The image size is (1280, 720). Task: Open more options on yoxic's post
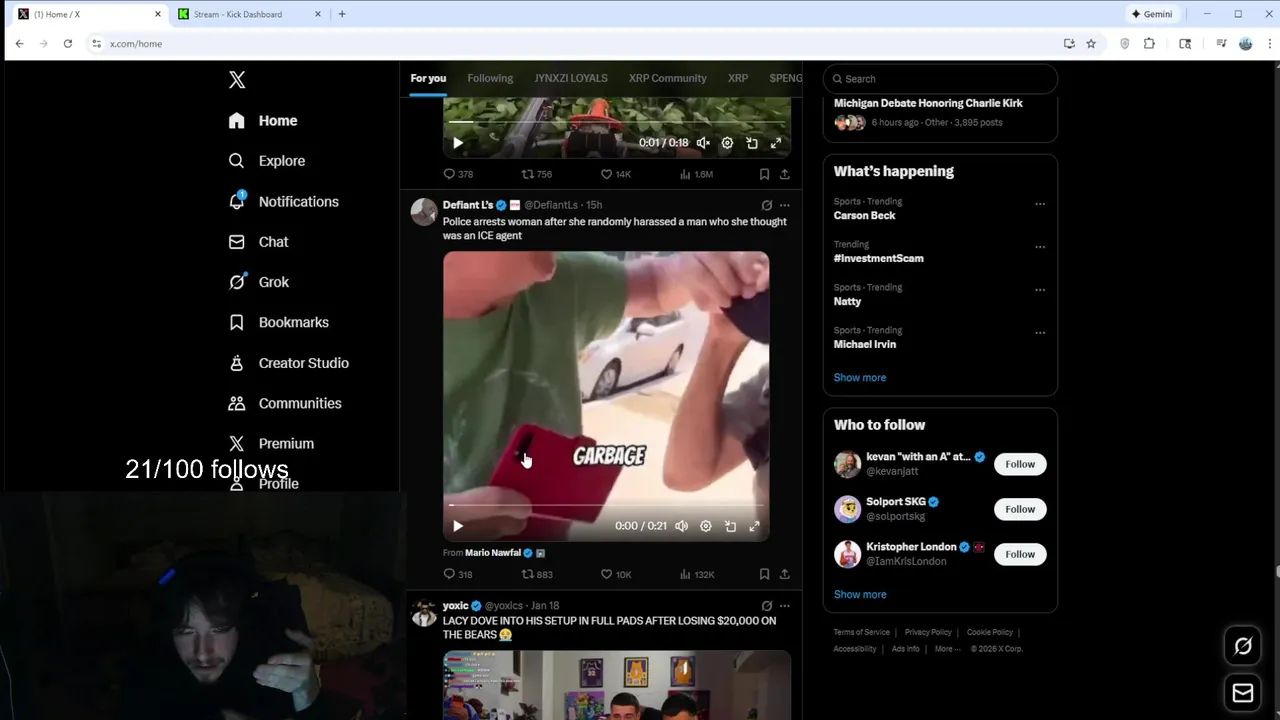785,606
